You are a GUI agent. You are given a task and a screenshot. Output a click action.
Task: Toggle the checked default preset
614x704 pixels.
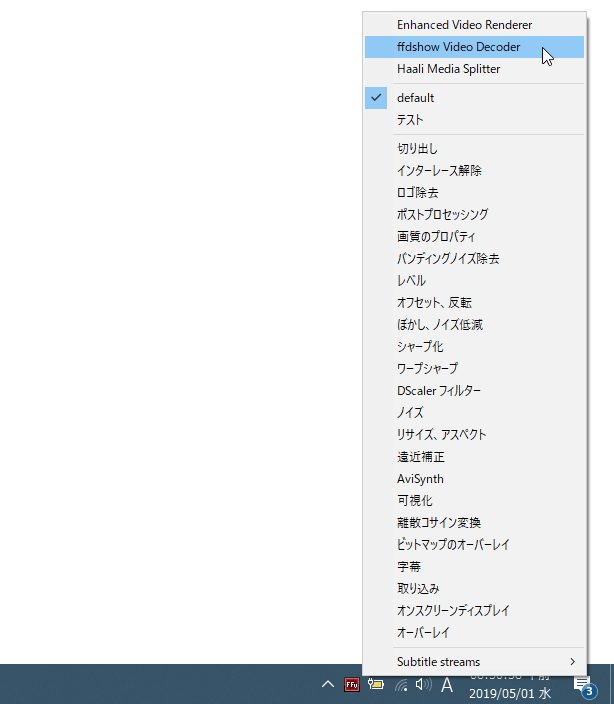(474, 98)
